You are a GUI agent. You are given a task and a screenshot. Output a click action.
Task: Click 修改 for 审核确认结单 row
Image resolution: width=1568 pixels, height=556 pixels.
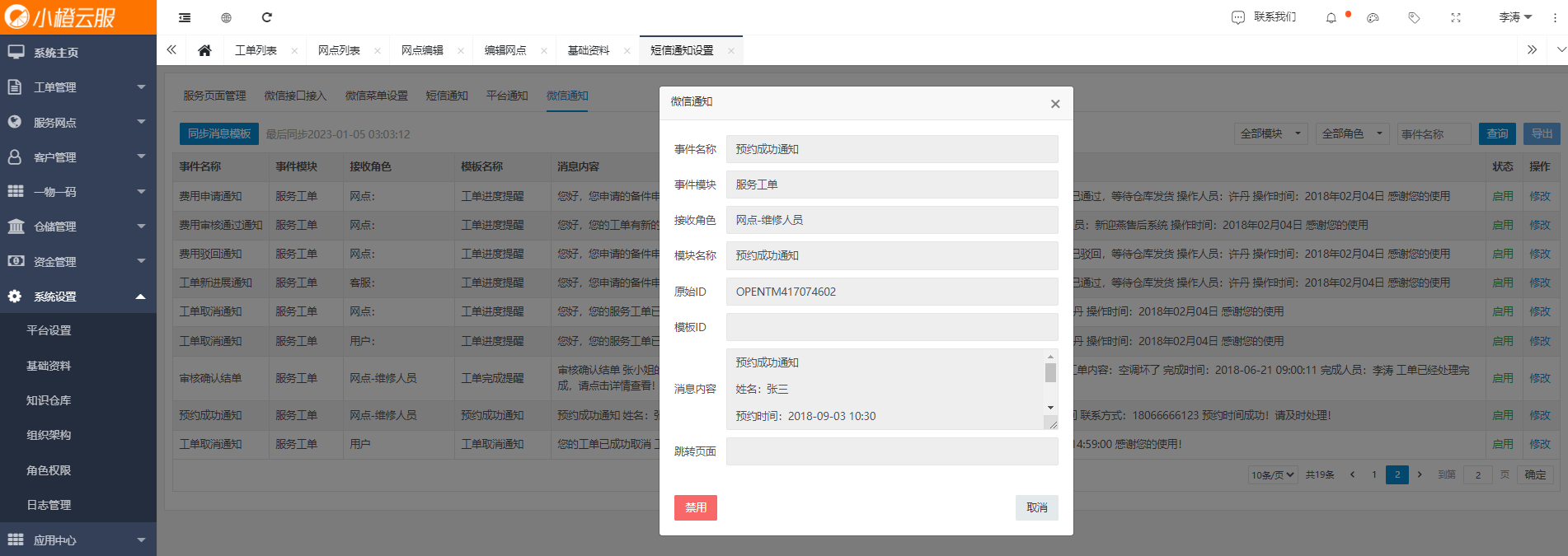click(x=1540, y=378)
